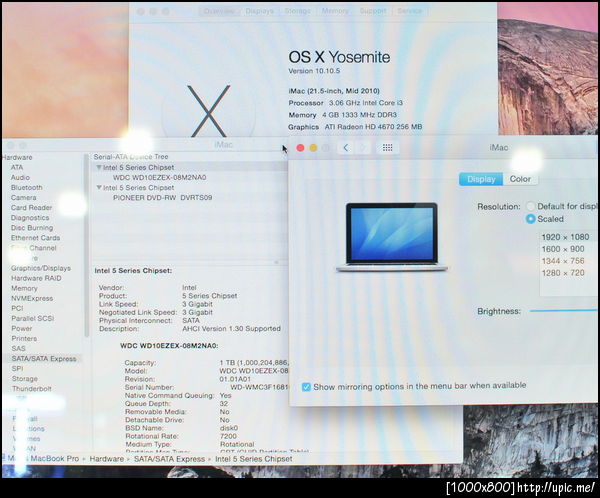Screen dimensions: 600x498
Task: Choose 1600 × 900 resolution
Action: pyautogui.click(x=563, y=249)
